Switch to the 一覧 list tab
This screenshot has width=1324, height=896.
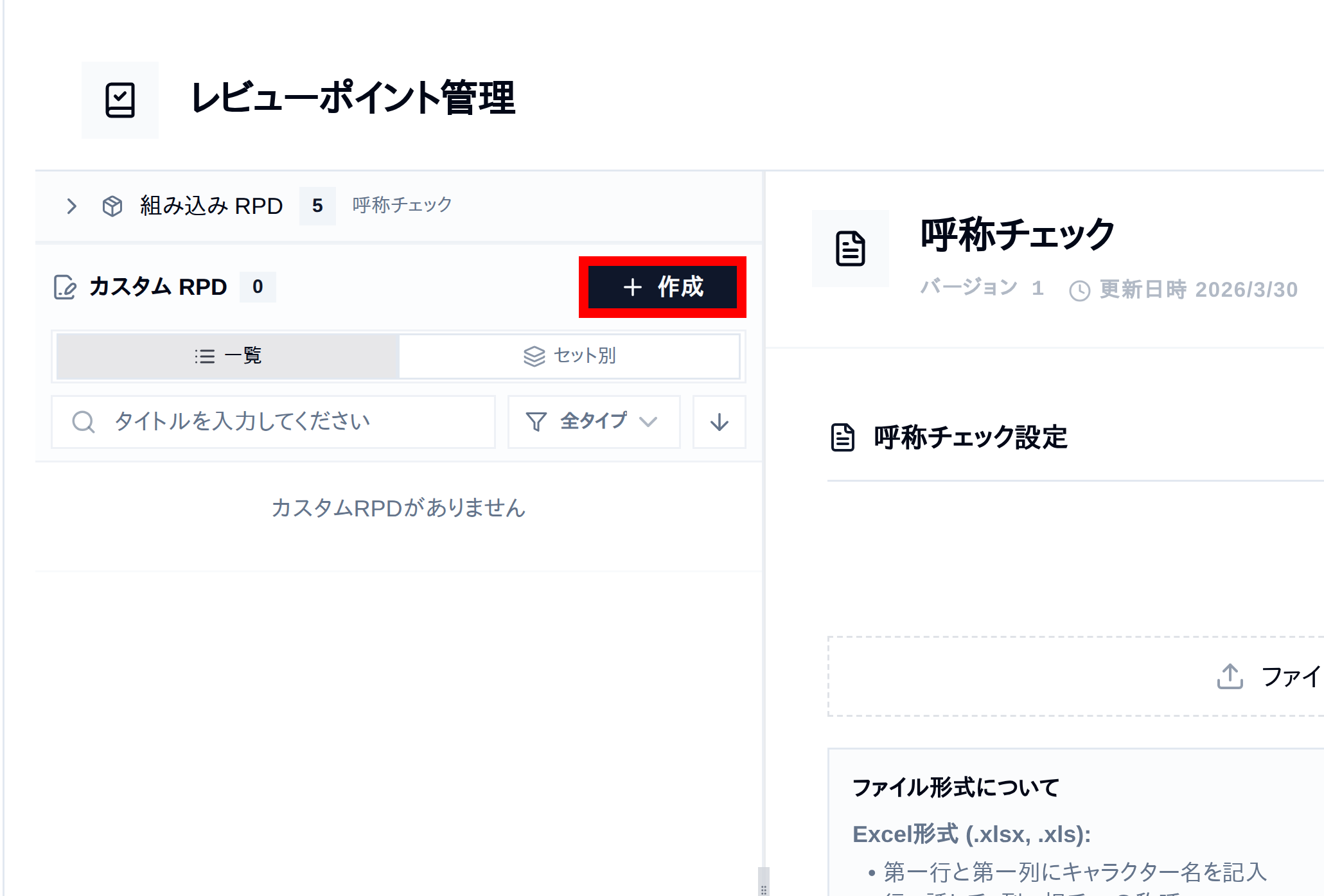click(228, 356)
